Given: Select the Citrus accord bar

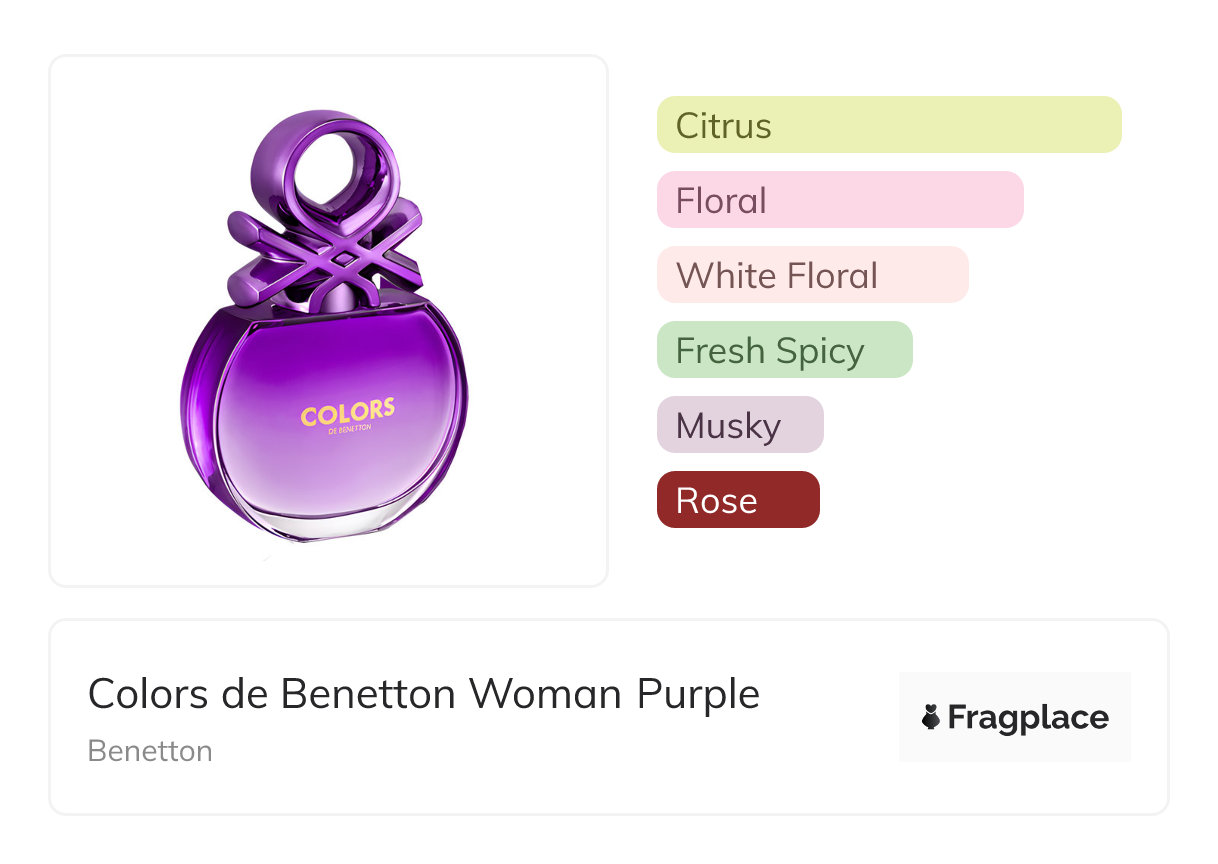Looking at the screenshot, I should click(888, 125).
